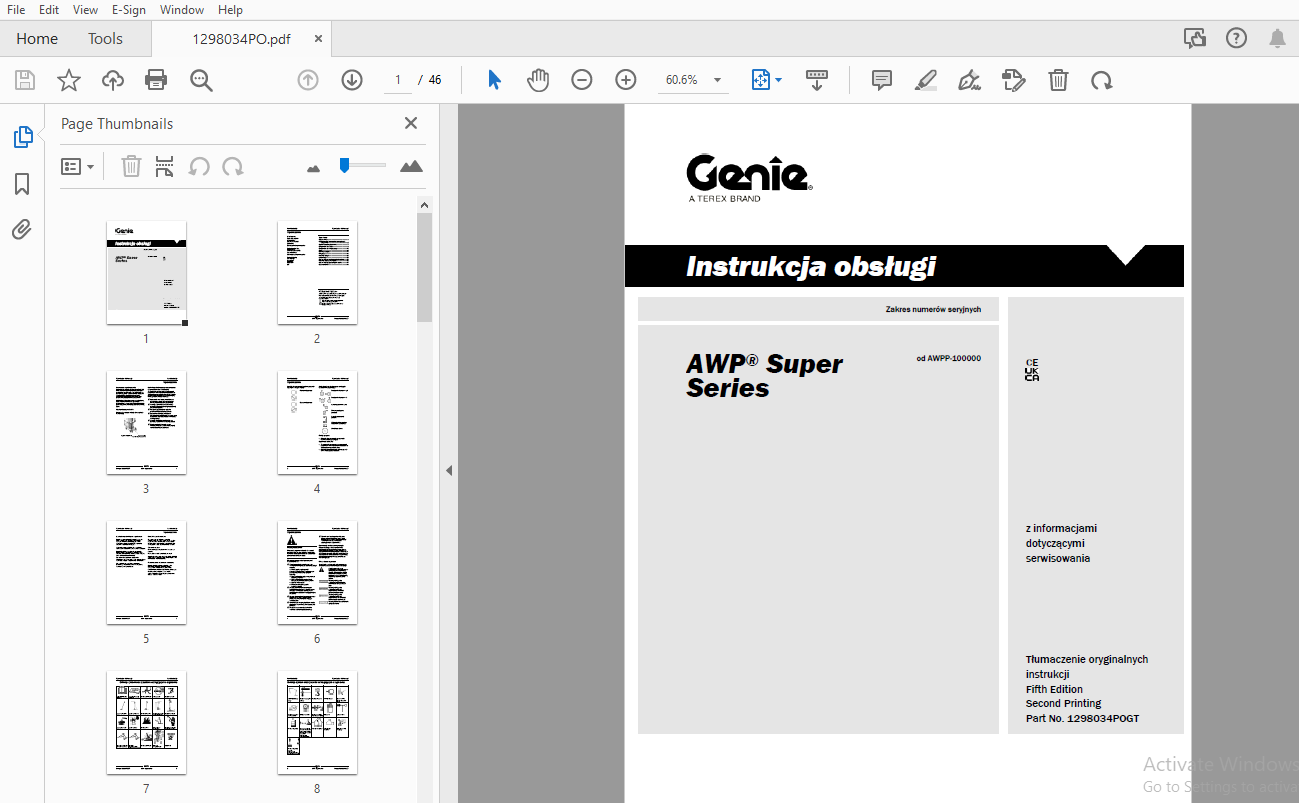Viewport: 1299px width, 803px height.
Task: Rotate thumbnails clockwise in panel
Action: click(x=233, y=166)
